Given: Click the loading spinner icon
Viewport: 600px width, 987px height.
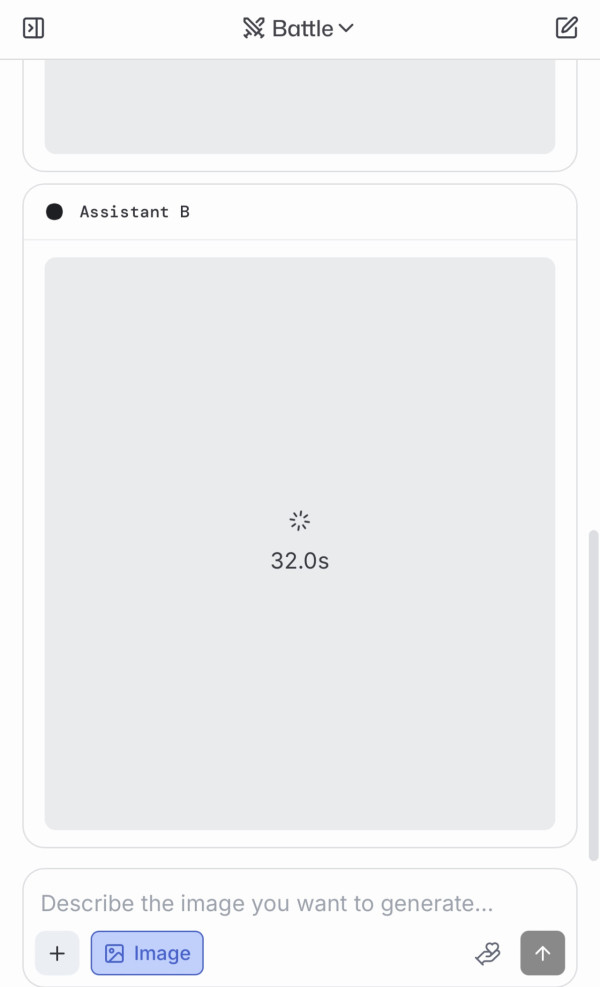Looking at the screenshot, I should pos(300,520).
